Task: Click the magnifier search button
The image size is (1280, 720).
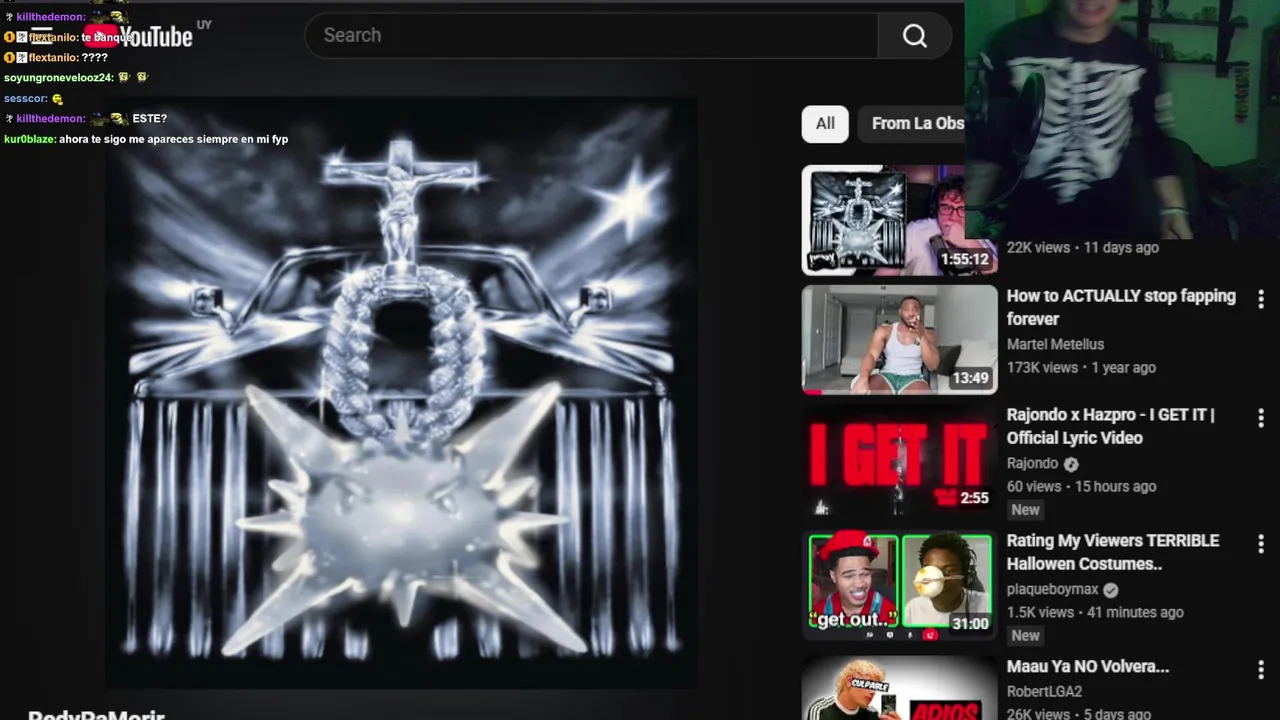Action: (x=915, y=36)
